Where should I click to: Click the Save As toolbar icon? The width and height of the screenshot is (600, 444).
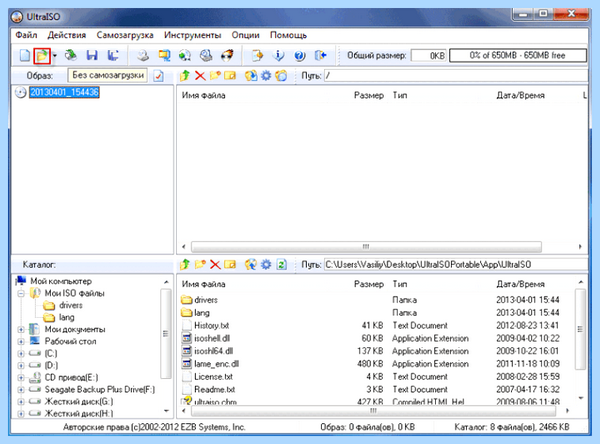pyautogui.click(x=113, y=56)
